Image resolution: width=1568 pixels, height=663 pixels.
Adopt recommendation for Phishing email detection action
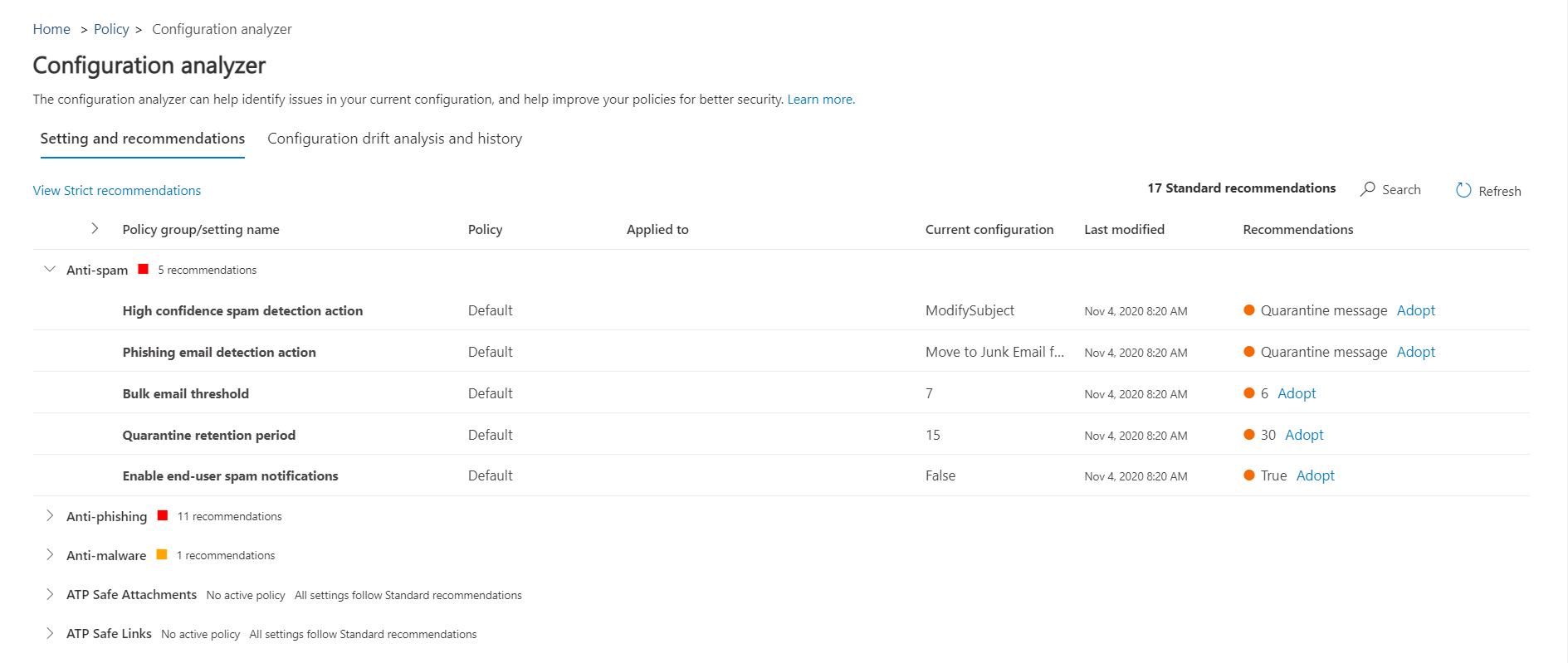1415,352
